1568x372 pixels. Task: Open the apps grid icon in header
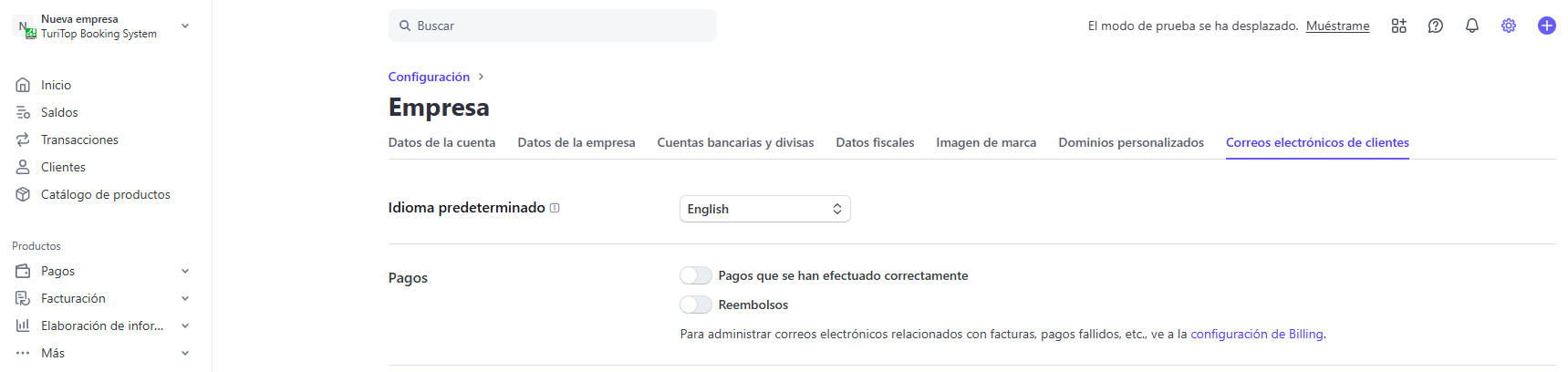tap(1398, 26)
